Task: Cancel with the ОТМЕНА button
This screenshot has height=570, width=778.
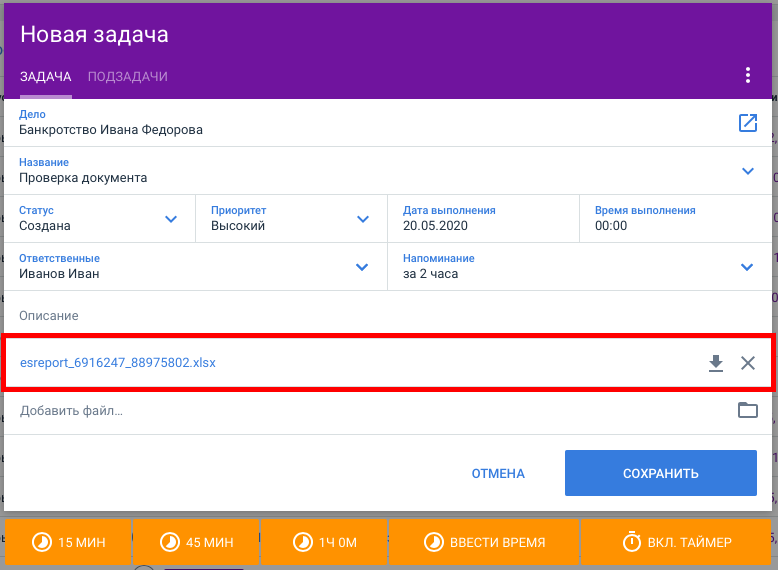Action: (498, 474)
